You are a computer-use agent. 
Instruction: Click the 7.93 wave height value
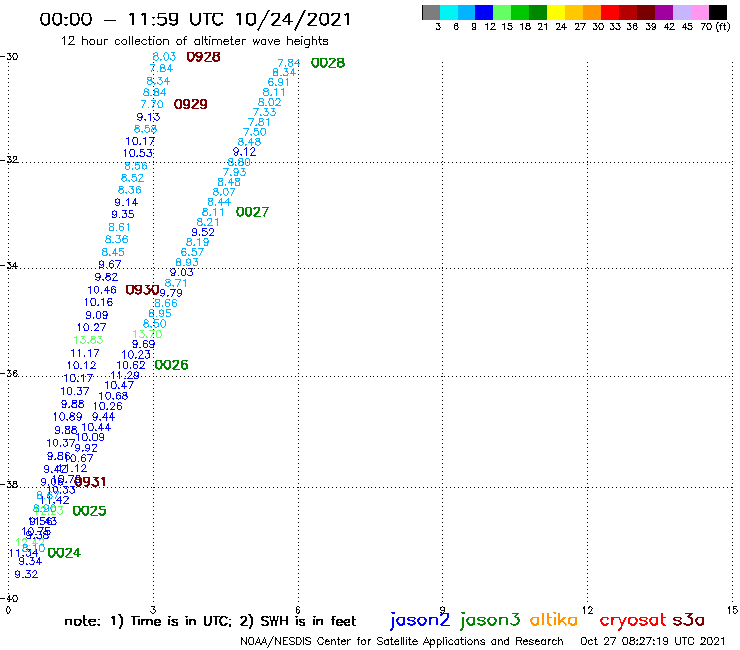click(235, 173)
